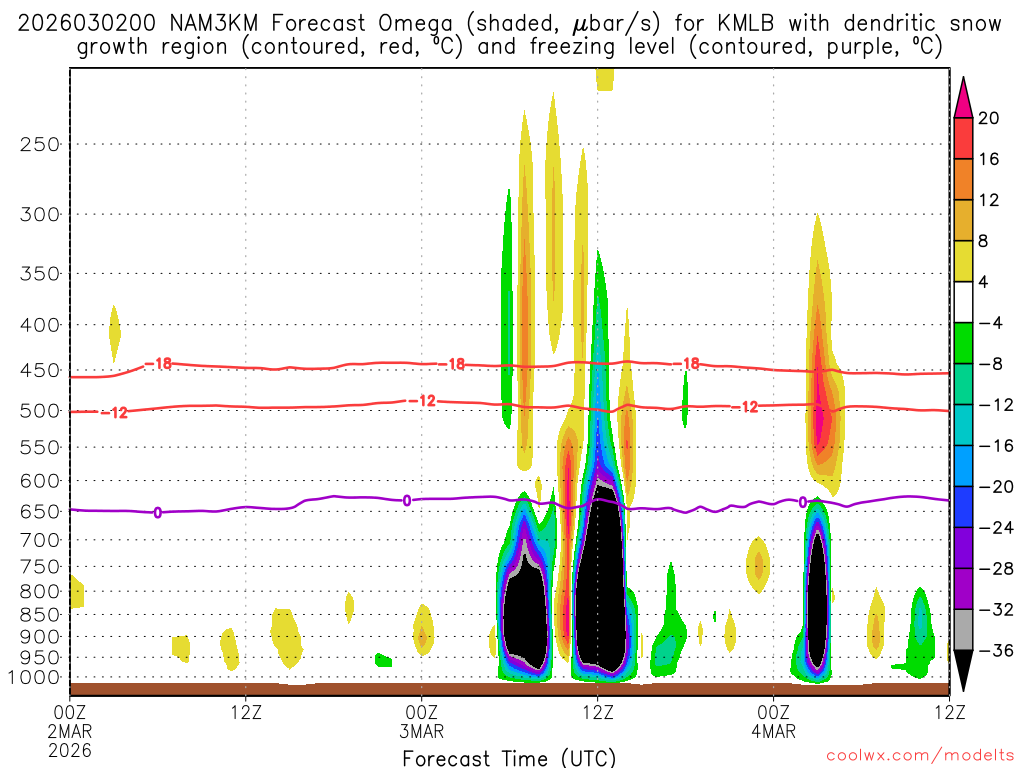Viewport: 1024px width, 768px height.
Task: Click the gray -32 to -36 colorbar swatch
Action: (963, 630)
